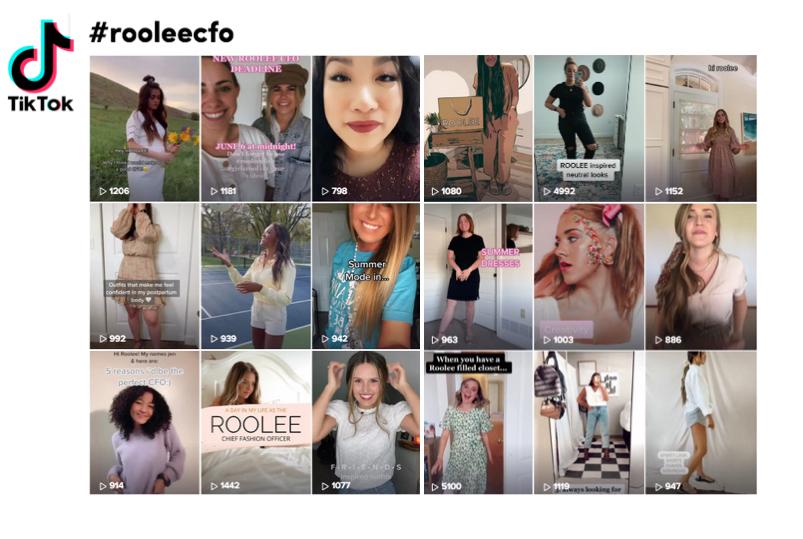Image resolution: width=803 pixels, height=539 pixels.
Task: Open the 'When you have a Roolee filled closet' video
Action: coord(478,423)
